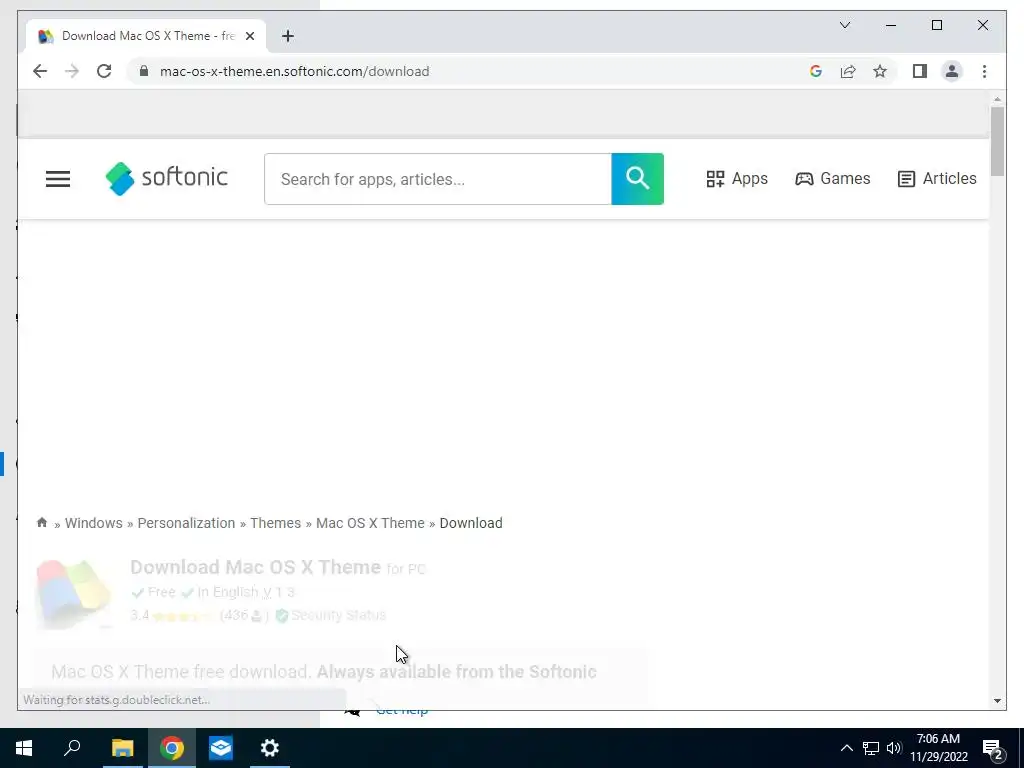Maximize the Chrome window

pos(936,25)
